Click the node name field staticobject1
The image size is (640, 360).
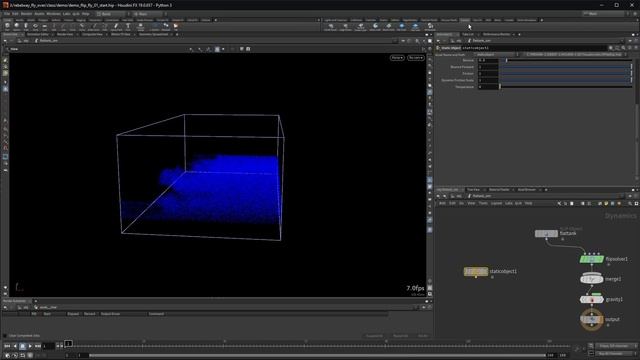point(535,48)
